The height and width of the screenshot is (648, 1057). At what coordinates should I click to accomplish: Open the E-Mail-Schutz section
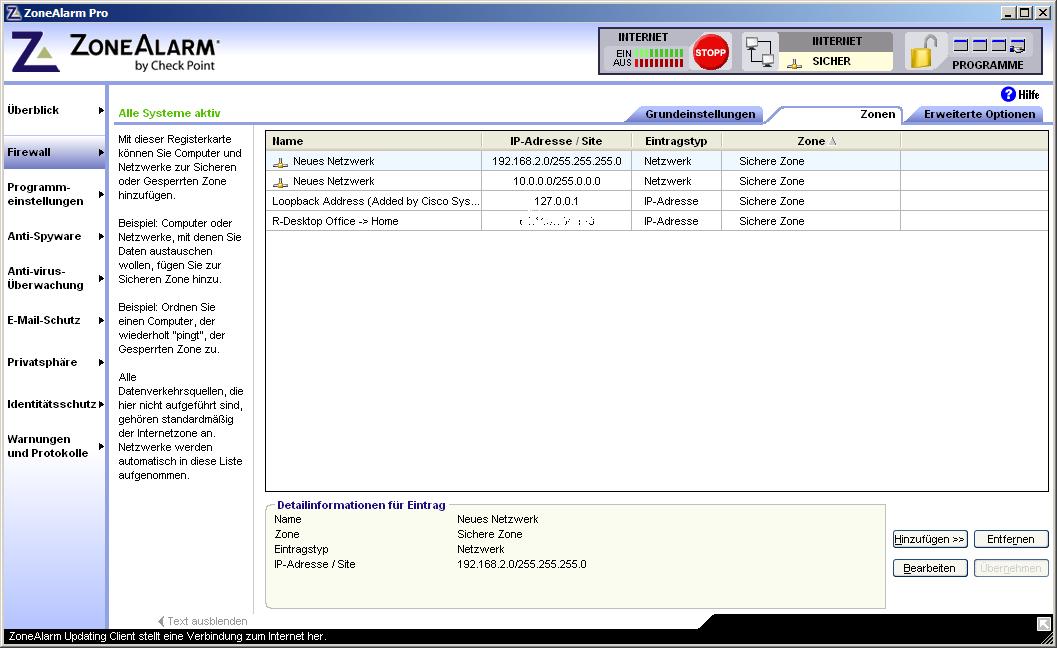click(44, 320)
